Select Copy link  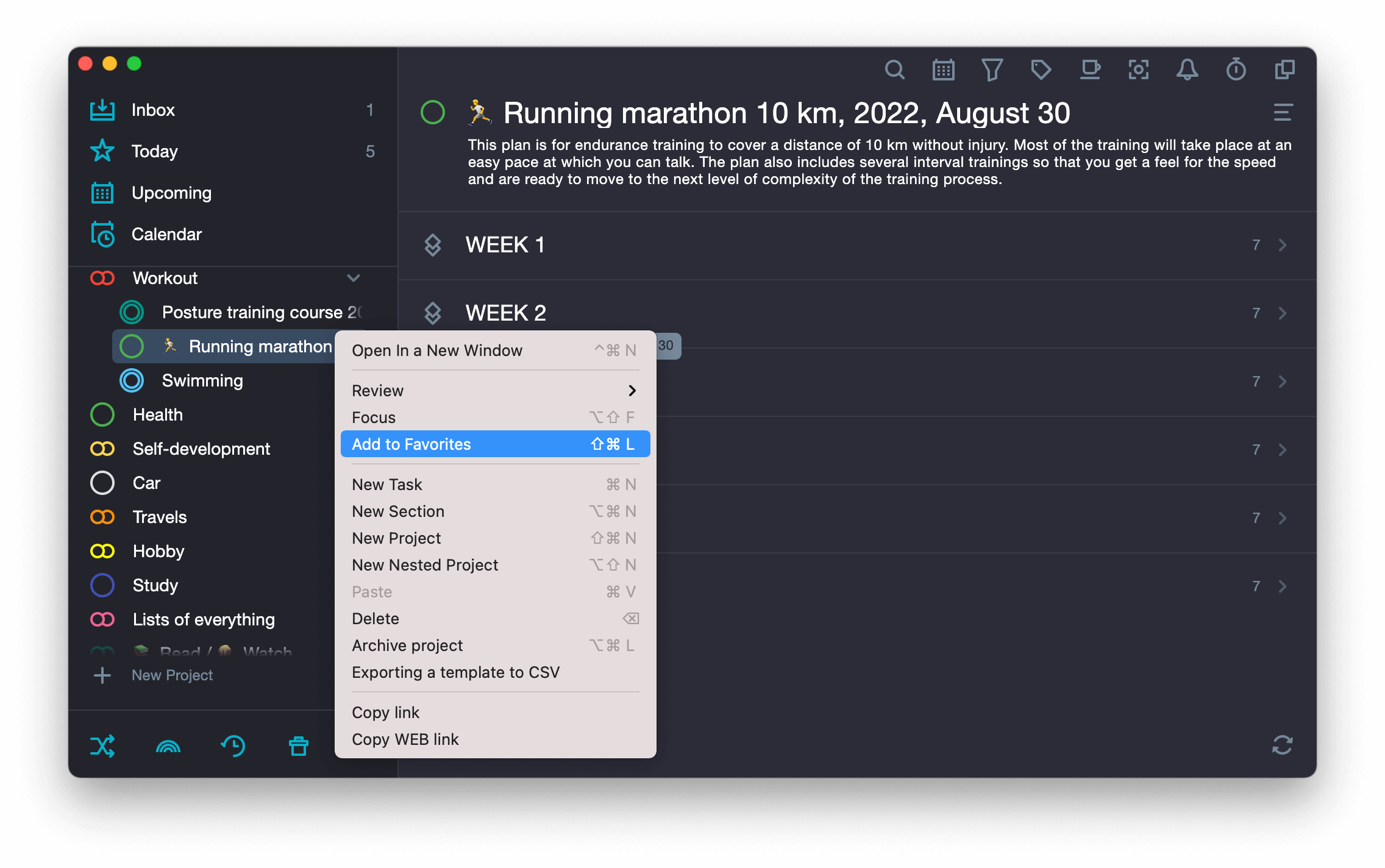click(x=495, y=713)
